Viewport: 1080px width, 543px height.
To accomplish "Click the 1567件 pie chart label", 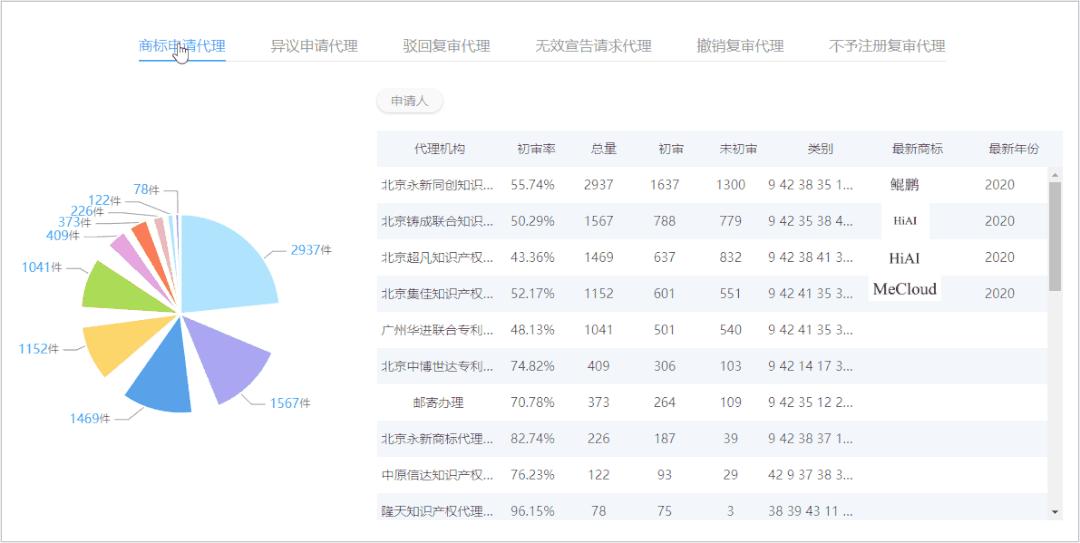I will (x=290, y=403).
